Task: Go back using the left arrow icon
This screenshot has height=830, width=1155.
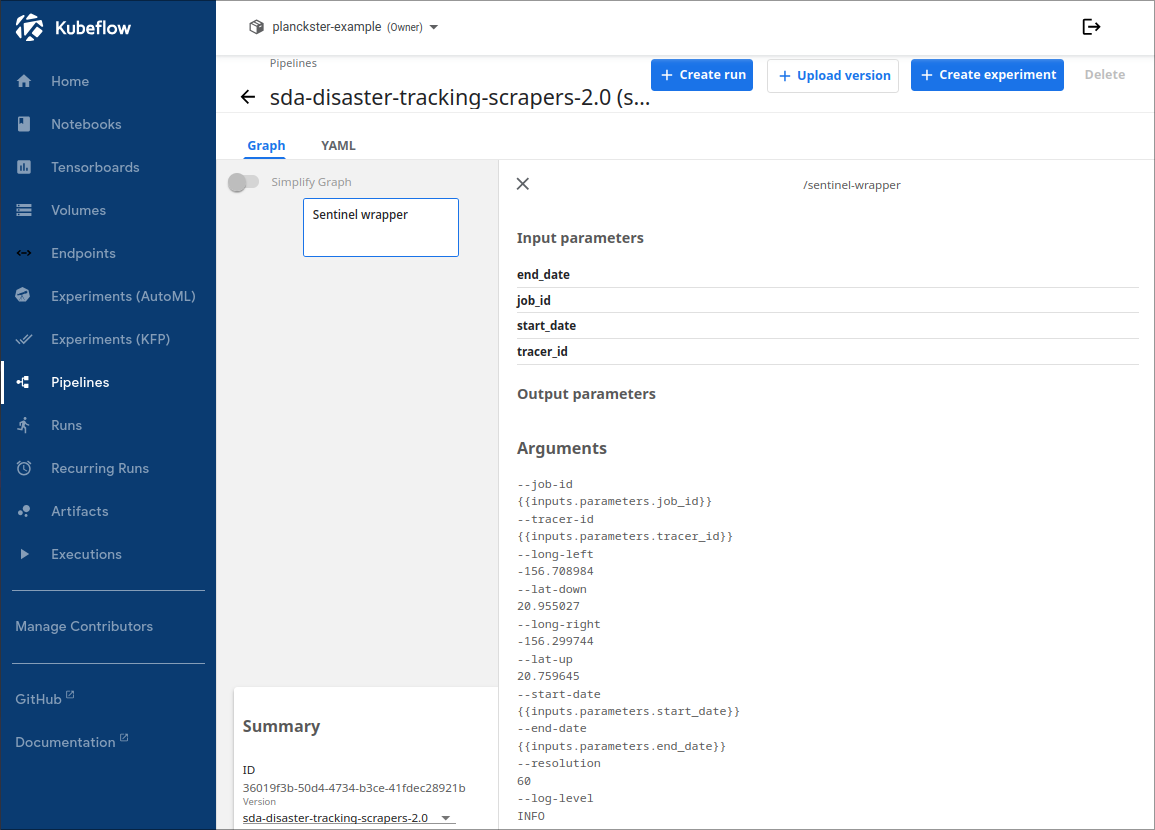Action: pos(248,97)
